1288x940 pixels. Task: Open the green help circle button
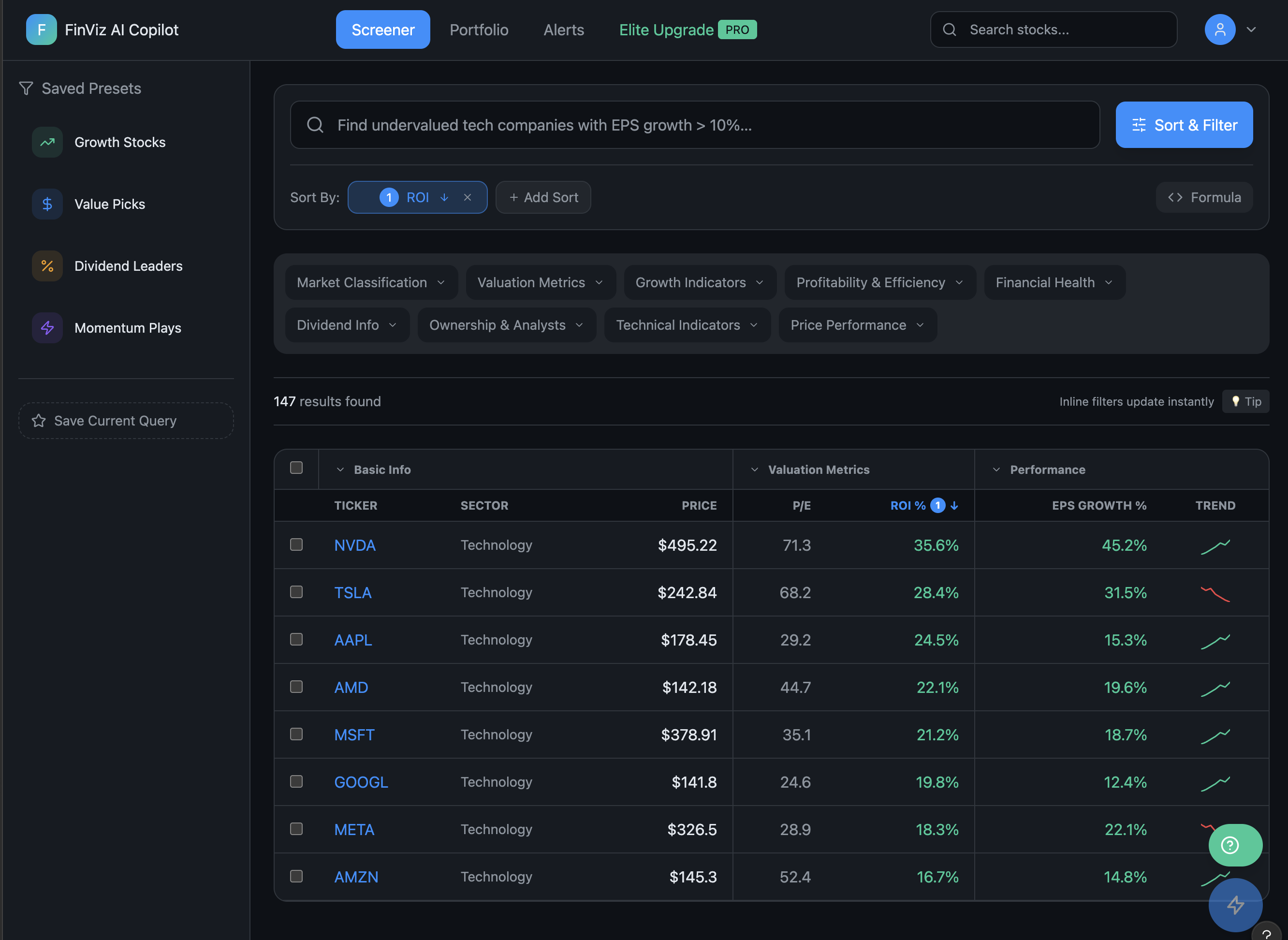click(1234, 845)
